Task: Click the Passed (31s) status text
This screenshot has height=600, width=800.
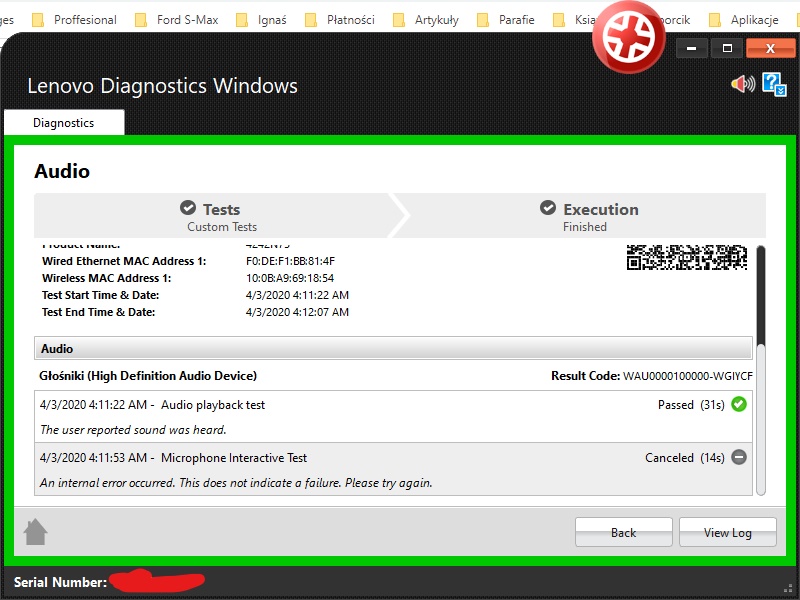Action: click(691, 405)
